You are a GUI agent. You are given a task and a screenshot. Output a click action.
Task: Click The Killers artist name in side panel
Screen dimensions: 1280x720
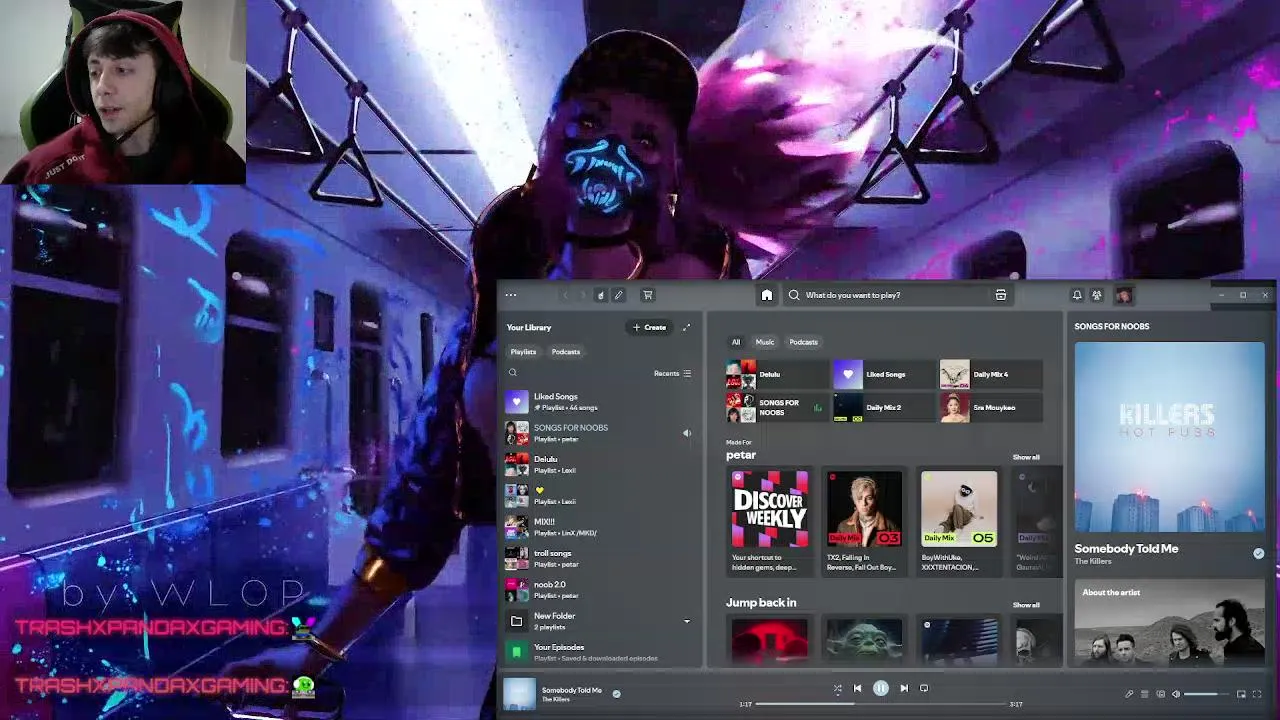[1093, 561]
